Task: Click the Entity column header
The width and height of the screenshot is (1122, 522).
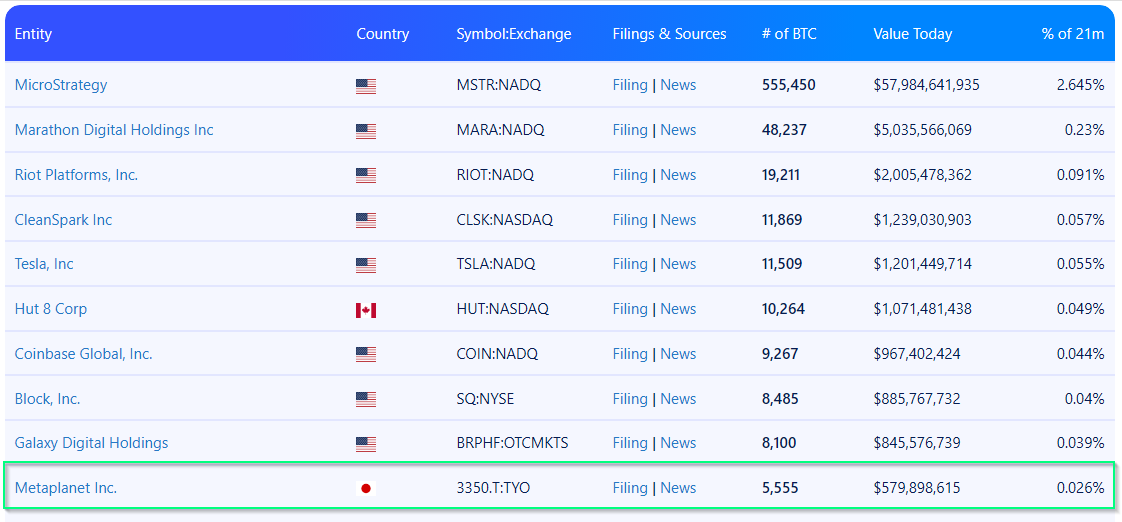Action: pyautogui.click(x=33, y=34)
